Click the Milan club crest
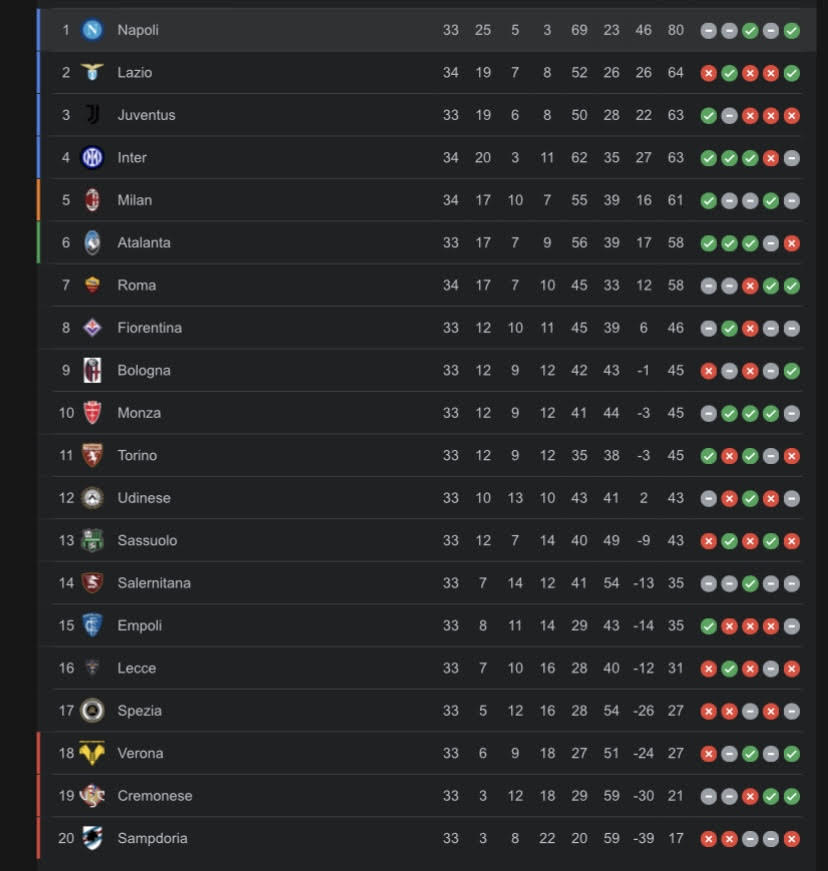The width and height of the screenshot is (828, 871). click(x=92, y=200)
